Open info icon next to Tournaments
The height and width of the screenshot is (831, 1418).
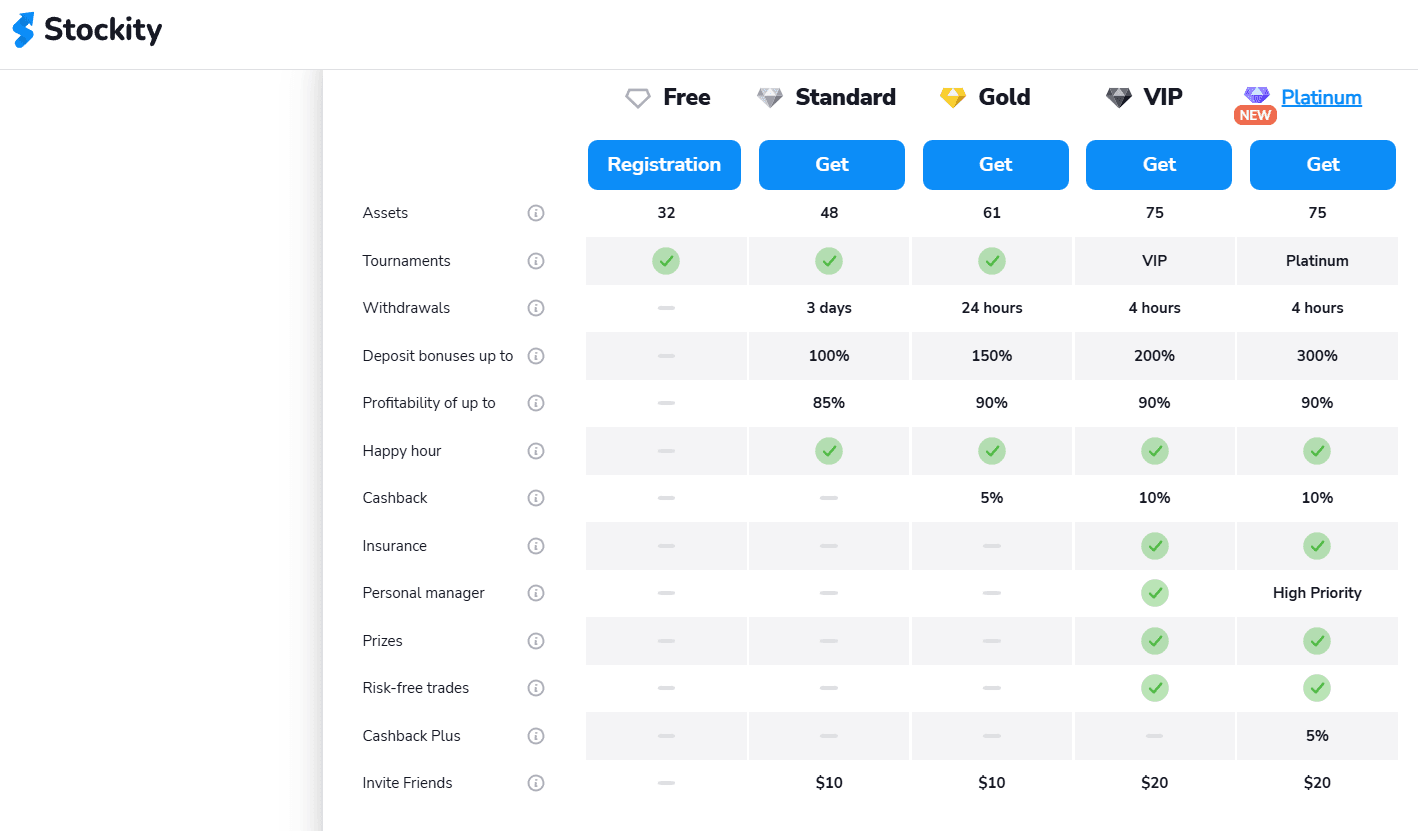point(536,261)
